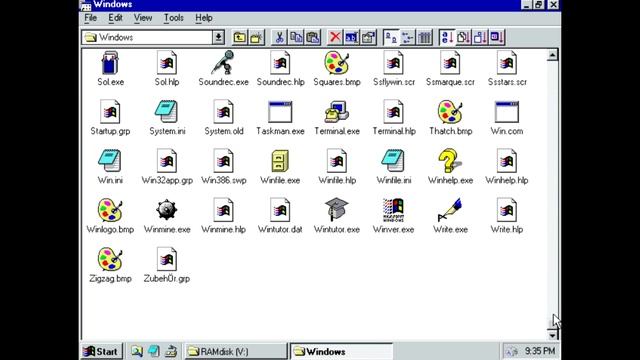The image size is (640, 360).
Task: Click the scrollbar down arrow
Action: coord(552,335)
